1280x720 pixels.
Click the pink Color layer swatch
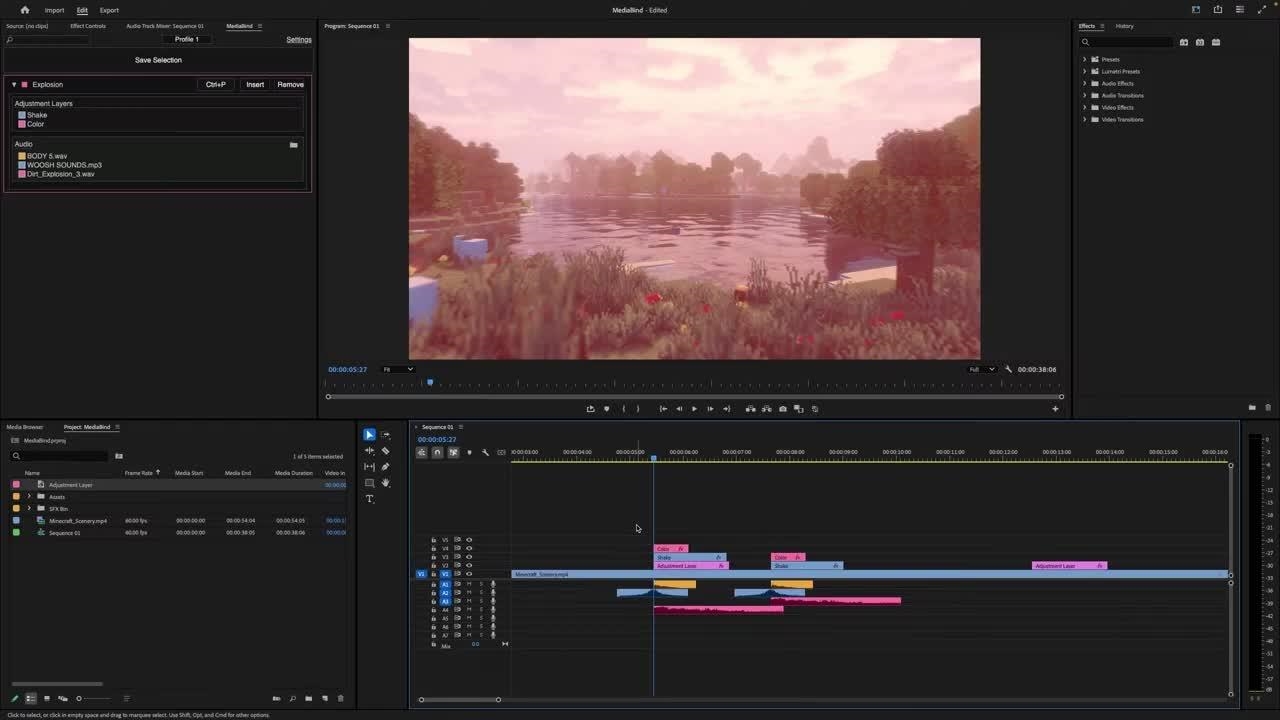(x=22, y=124)
